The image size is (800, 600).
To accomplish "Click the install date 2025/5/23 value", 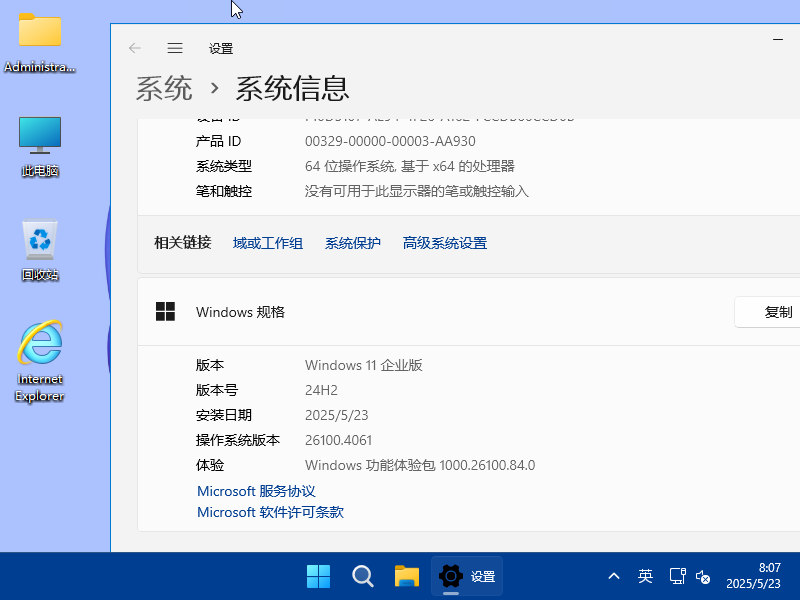I will click(337, 415).
